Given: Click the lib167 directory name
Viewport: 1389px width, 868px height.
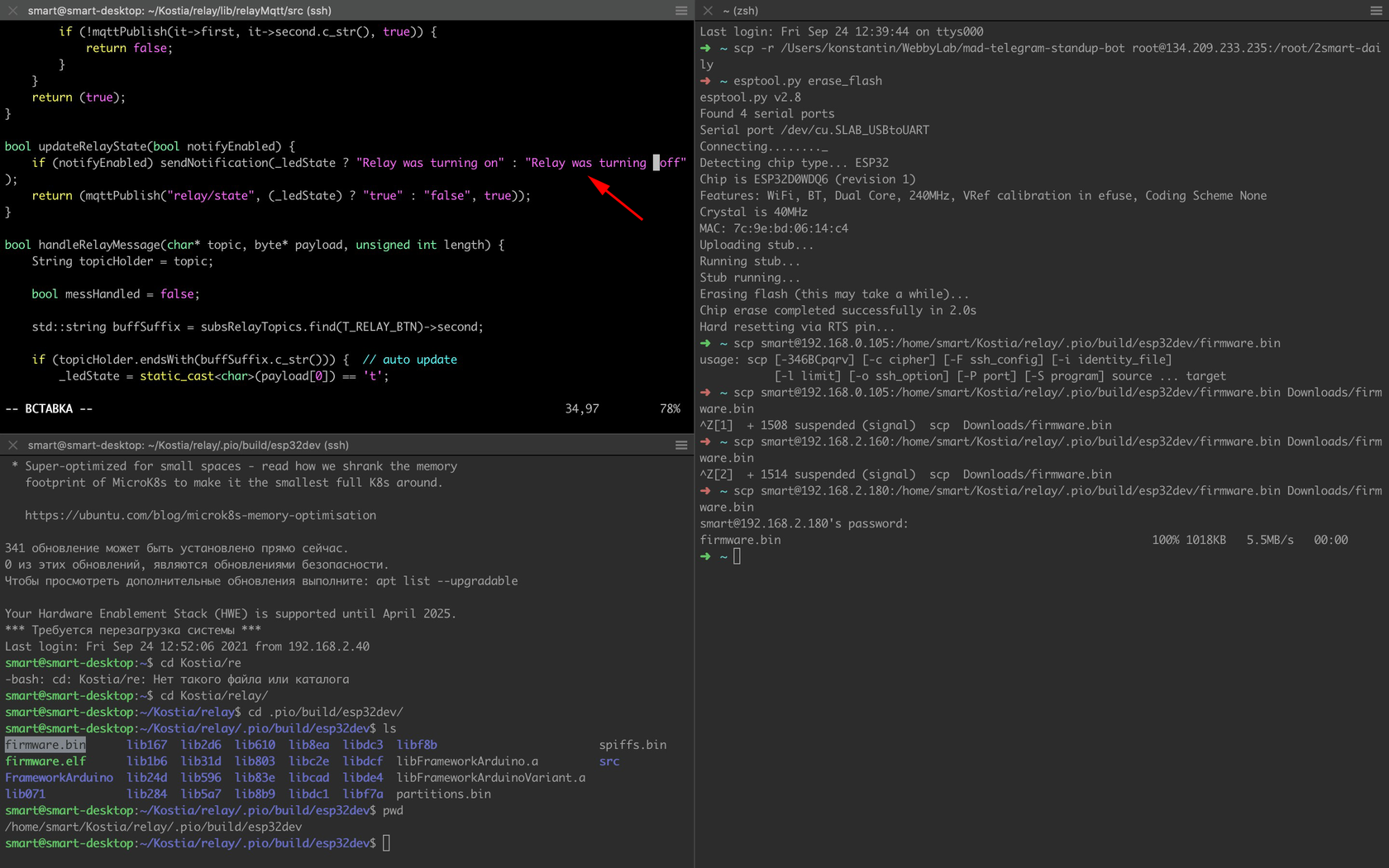Looking at the screenshot, I should tap(146, 745).
